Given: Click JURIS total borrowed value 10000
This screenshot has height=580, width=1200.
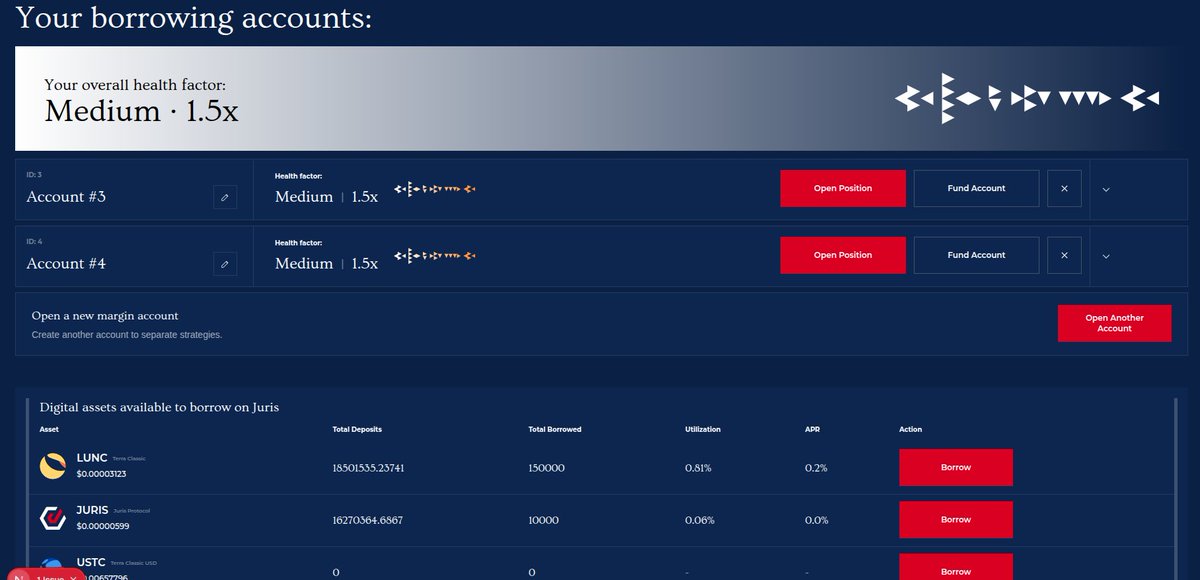Looking at the screenshot, I should [544, 520].
